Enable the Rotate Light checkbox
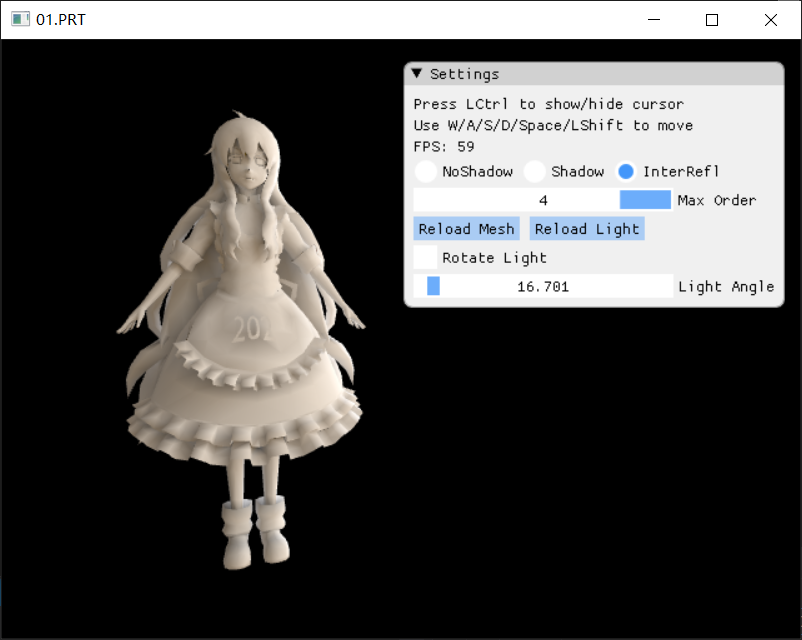The height and width of the screenshot is (640, 802). (426, 257)
